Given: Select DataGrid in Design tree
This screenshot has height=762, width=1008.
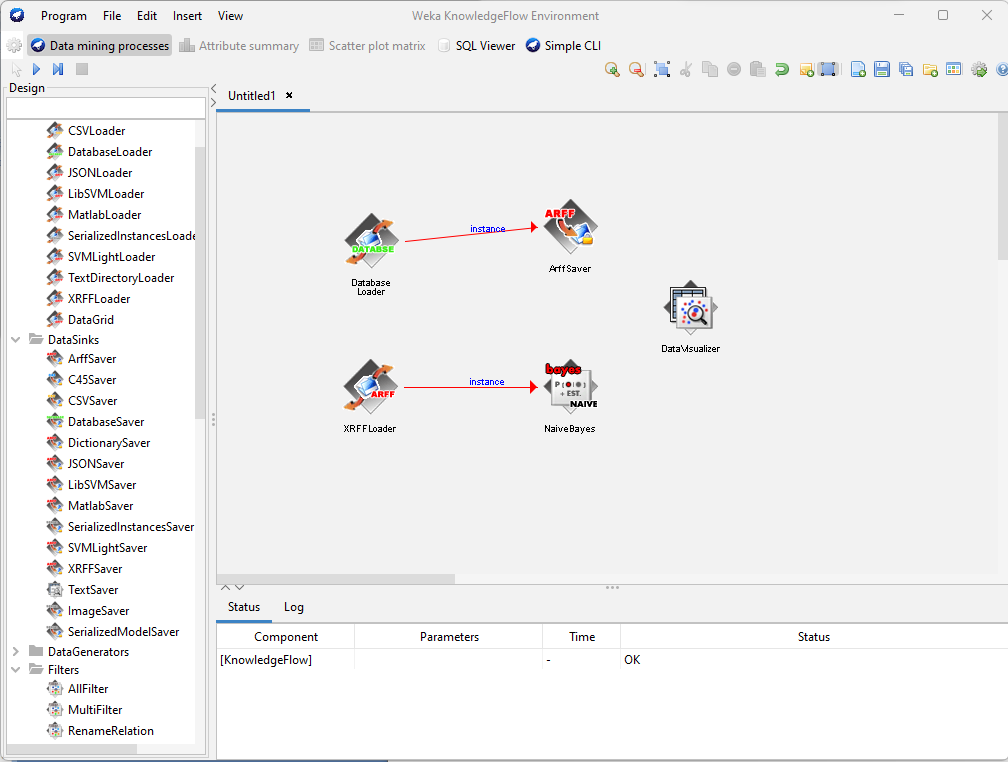Looking at the screenshot, I should pyautogui.click(x=91, y=320).
